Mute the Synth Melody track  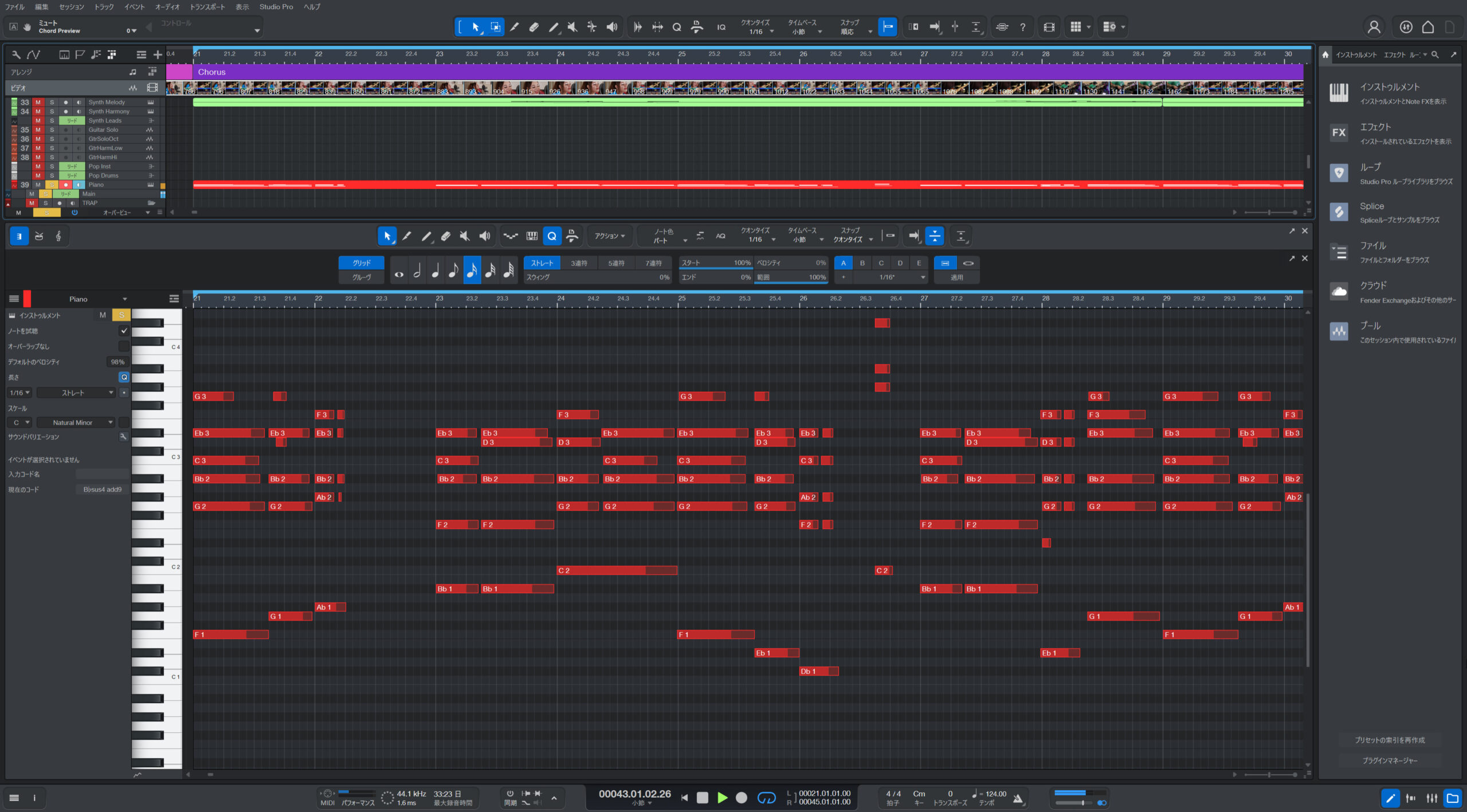click(38, 103)
